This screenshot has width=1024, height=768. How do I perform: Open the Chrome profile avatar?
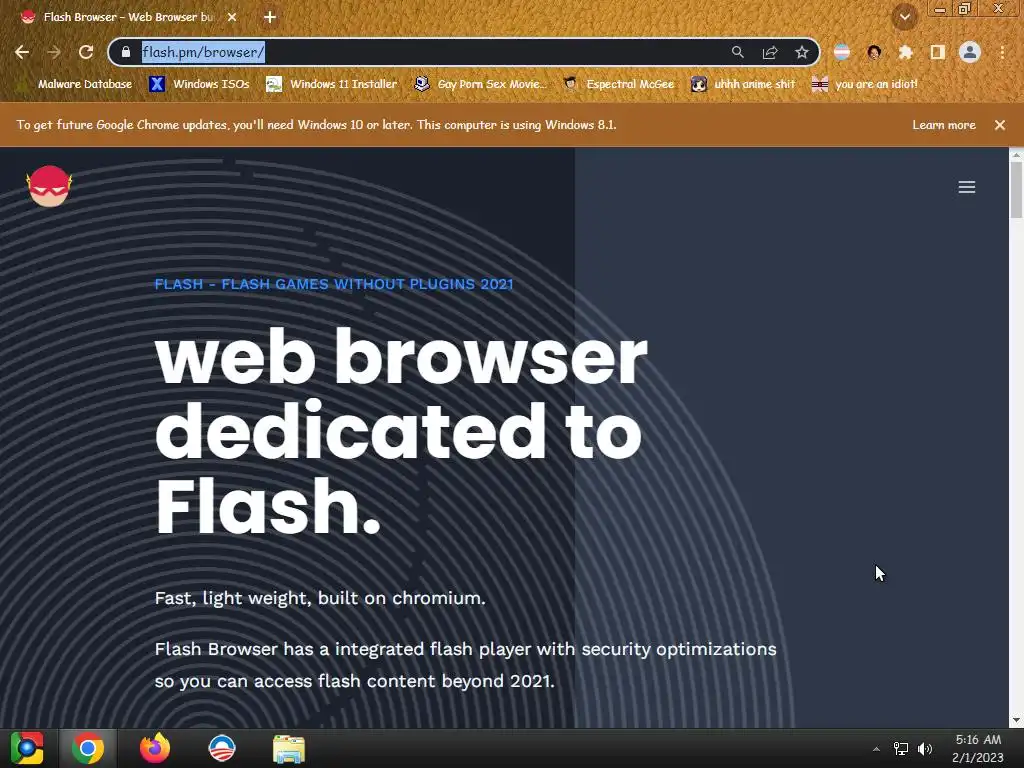coord(970,52)
